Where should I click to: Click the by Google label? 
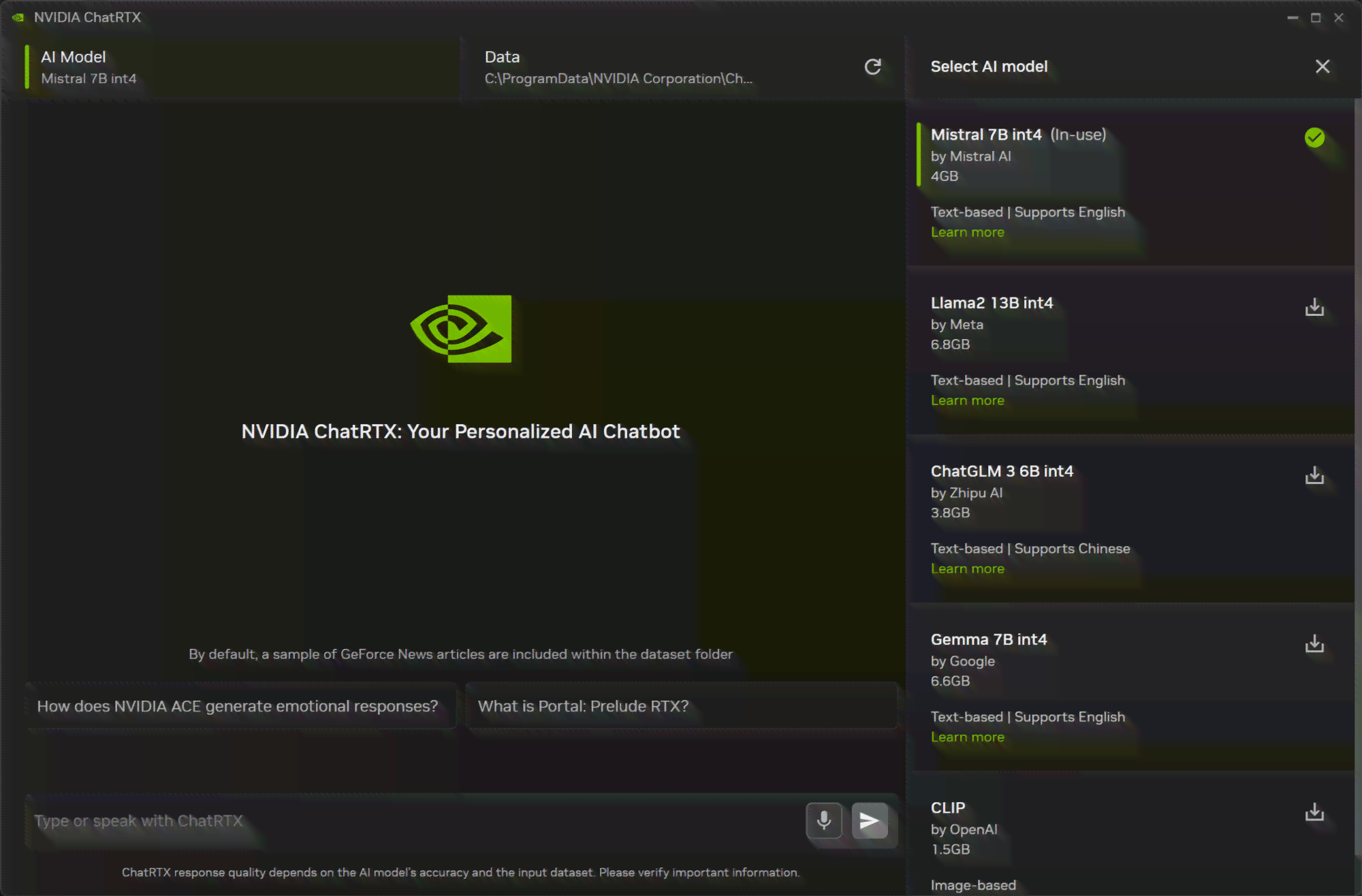(962, 661)
